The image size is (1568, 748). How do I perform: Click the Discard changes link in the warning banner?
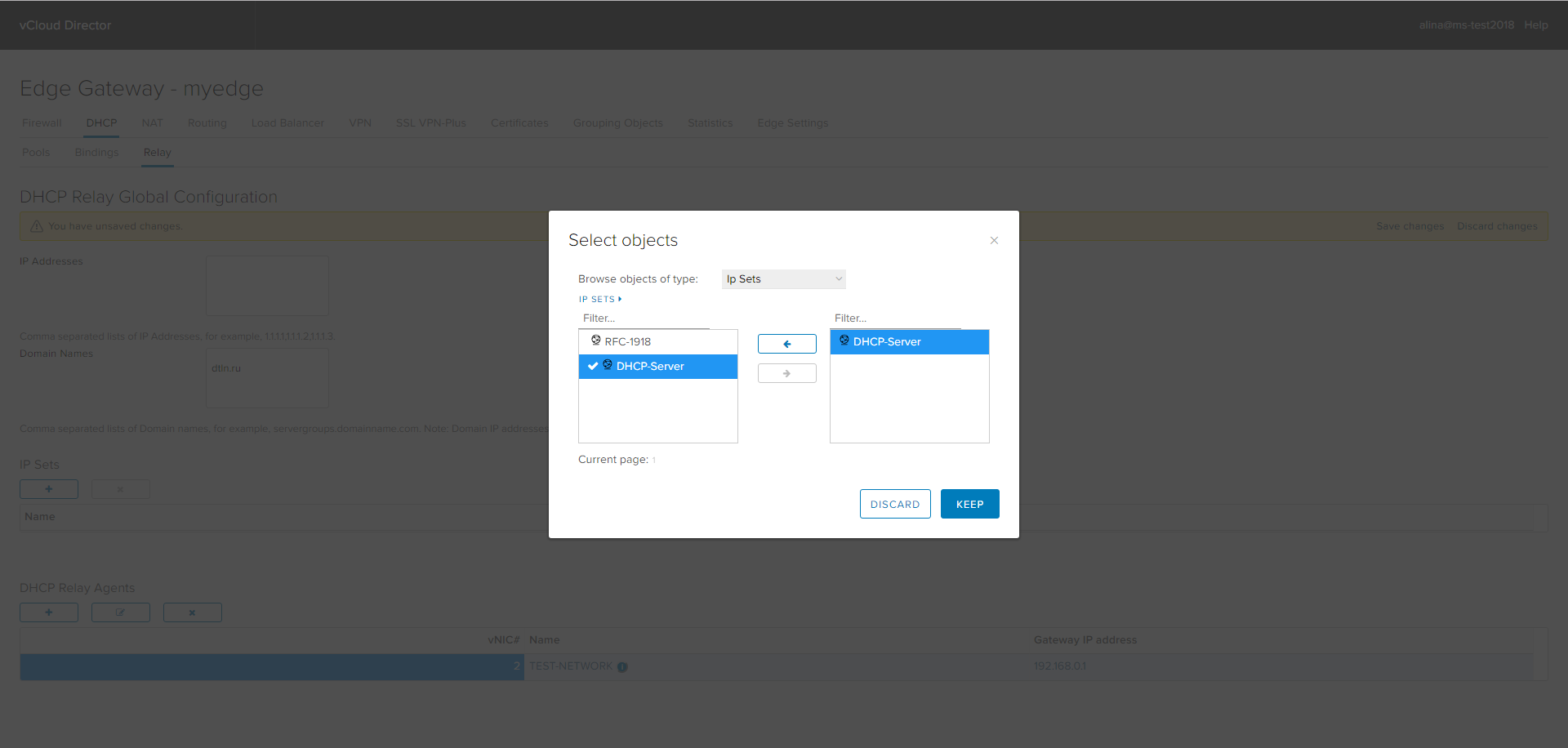1497,226
